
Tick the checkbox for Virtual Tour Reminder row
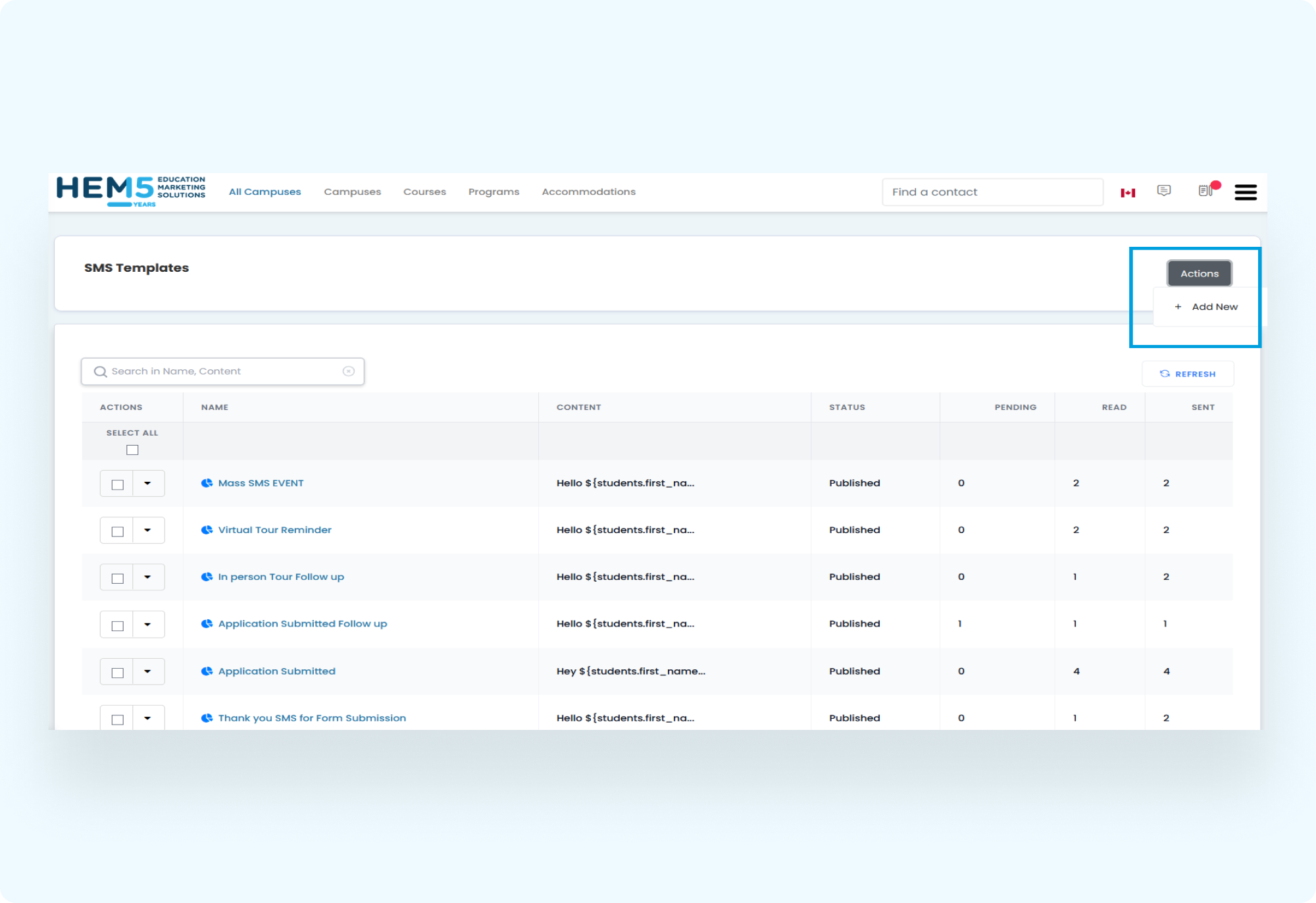pyautogui.click(x=118, y=531)
